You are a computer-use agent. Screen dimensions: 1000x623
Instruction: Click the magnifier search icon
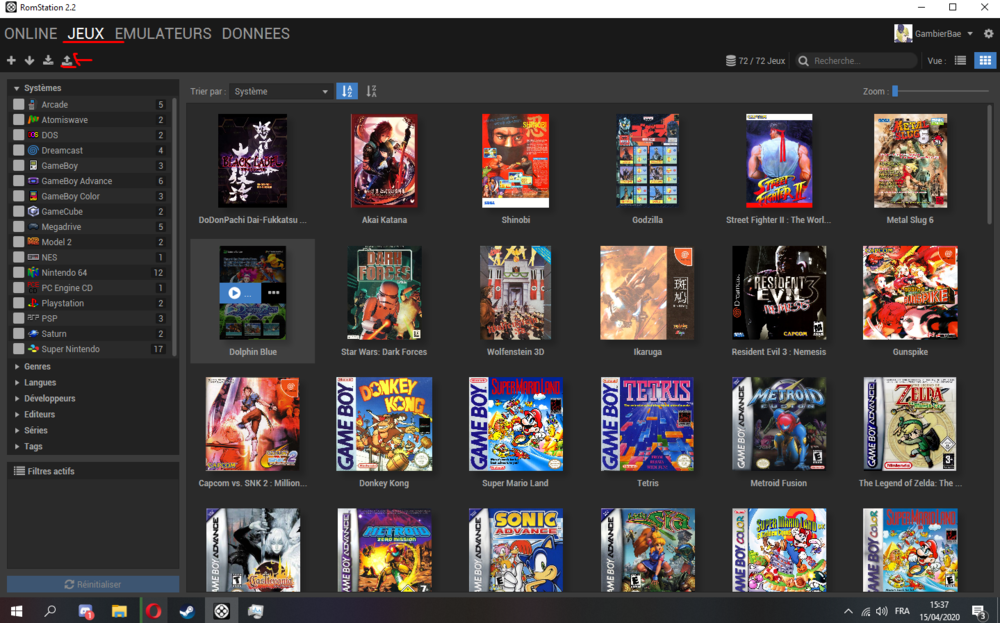804,61
